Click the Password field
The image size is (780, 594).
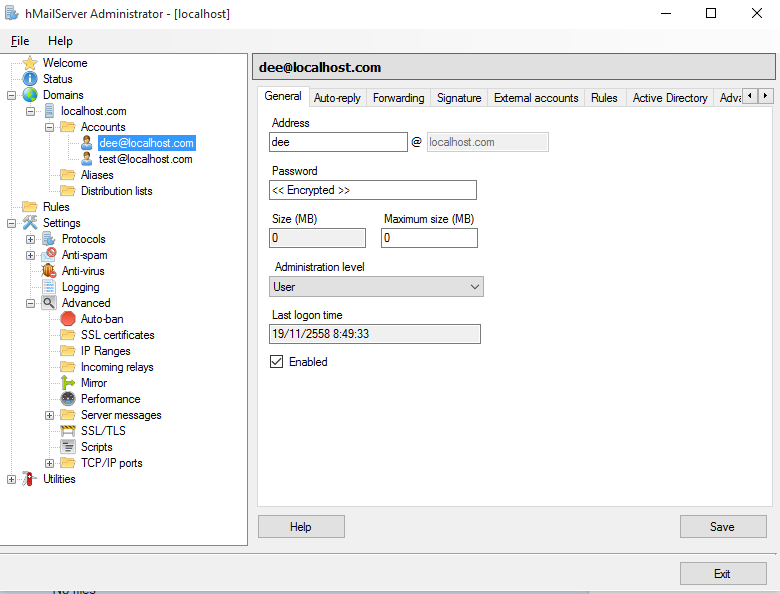373,190
